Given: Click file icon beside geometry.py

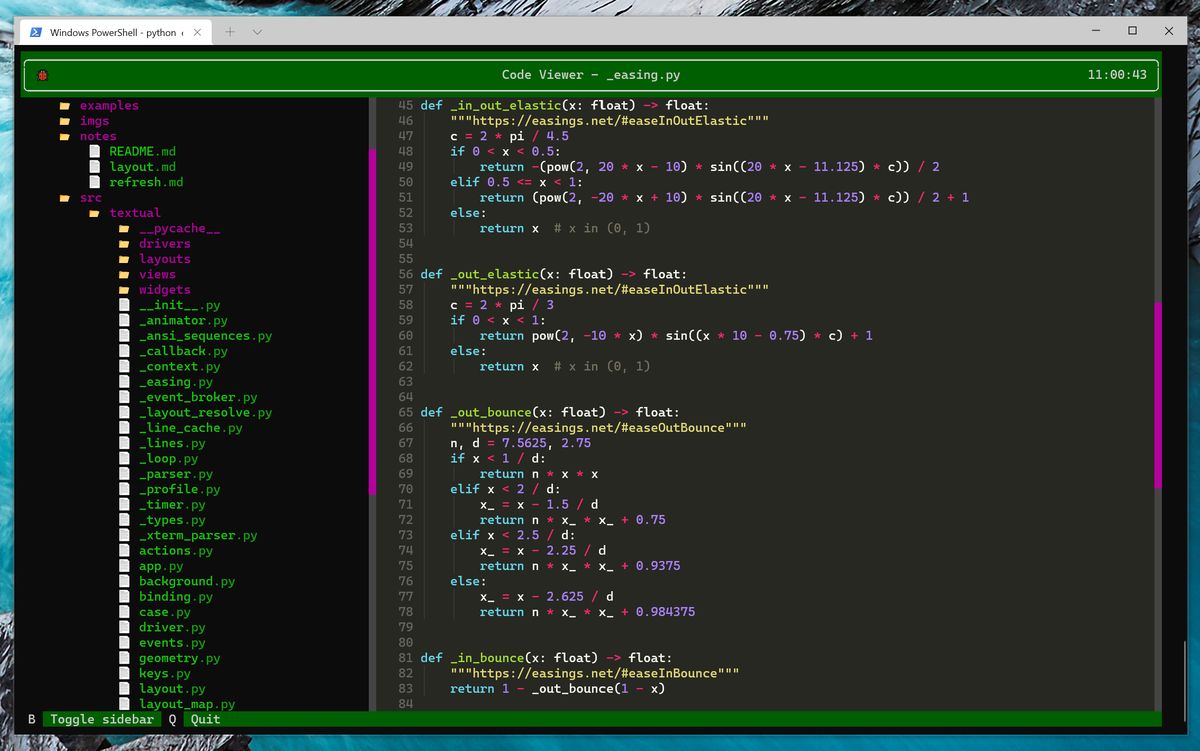Looking at the screenshot, I should (124, 658).
